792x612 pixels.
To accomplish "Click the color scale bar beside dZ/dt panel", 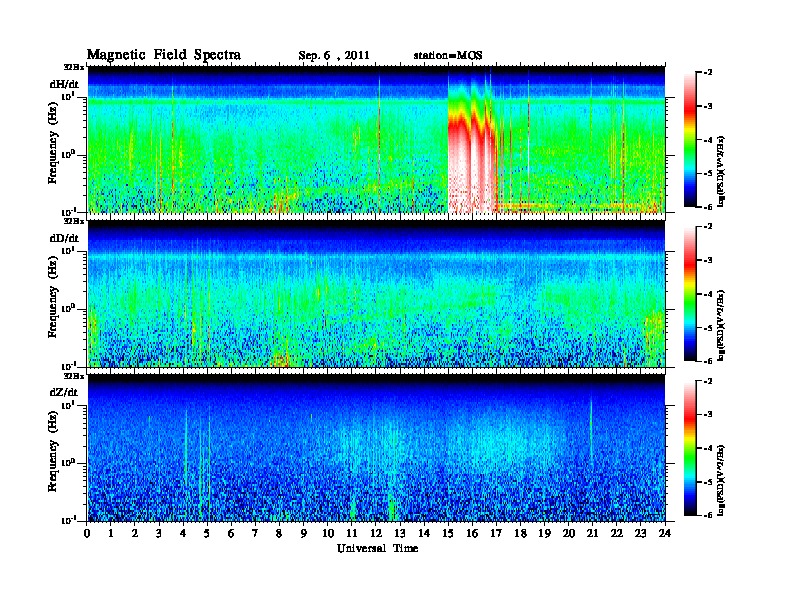I will (690, 448).
